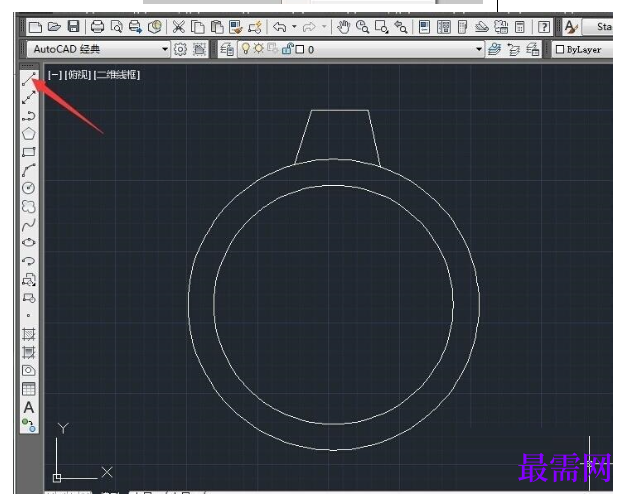Toggle layer 0 freeze sun icon

point(258,49)
